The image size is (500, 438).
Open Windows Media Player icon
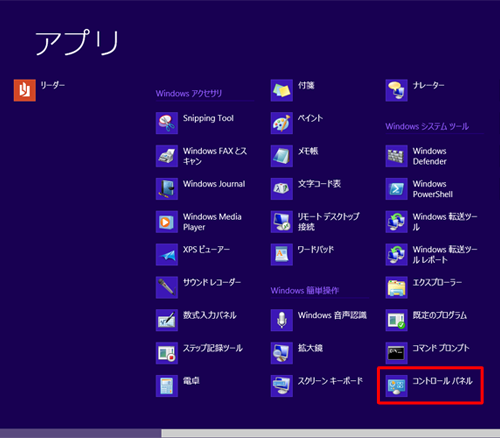(167, 222)
